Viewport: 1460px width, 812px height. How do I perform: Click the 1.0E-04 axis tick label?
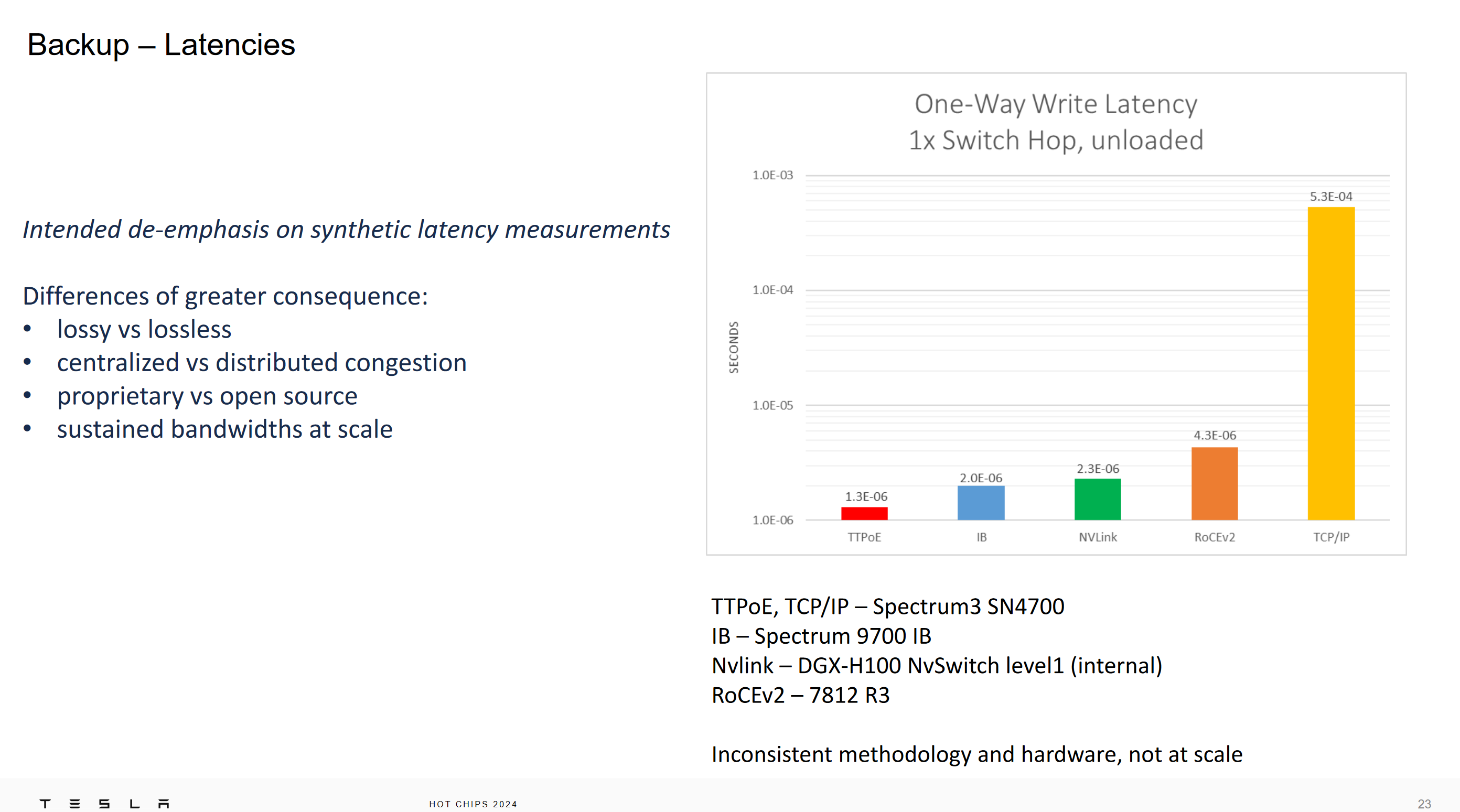(x=772, y=290)
